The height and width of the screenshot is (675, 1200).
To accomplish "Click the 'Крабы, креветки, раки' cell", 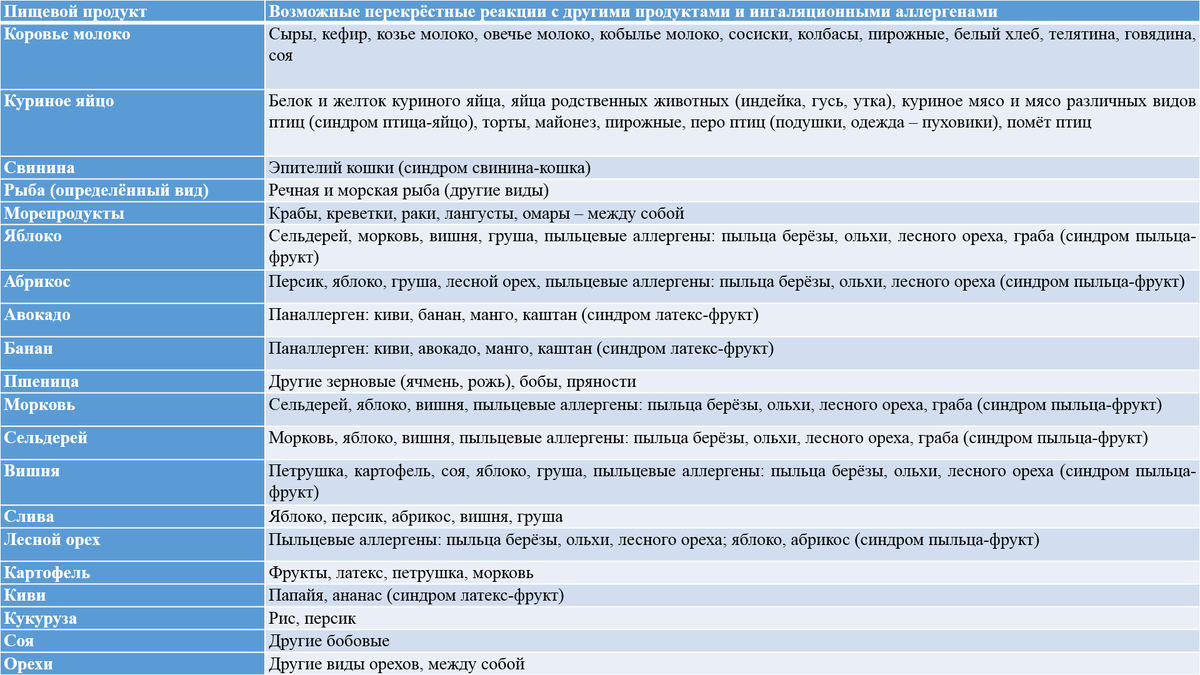I will [x=733, y=214].
